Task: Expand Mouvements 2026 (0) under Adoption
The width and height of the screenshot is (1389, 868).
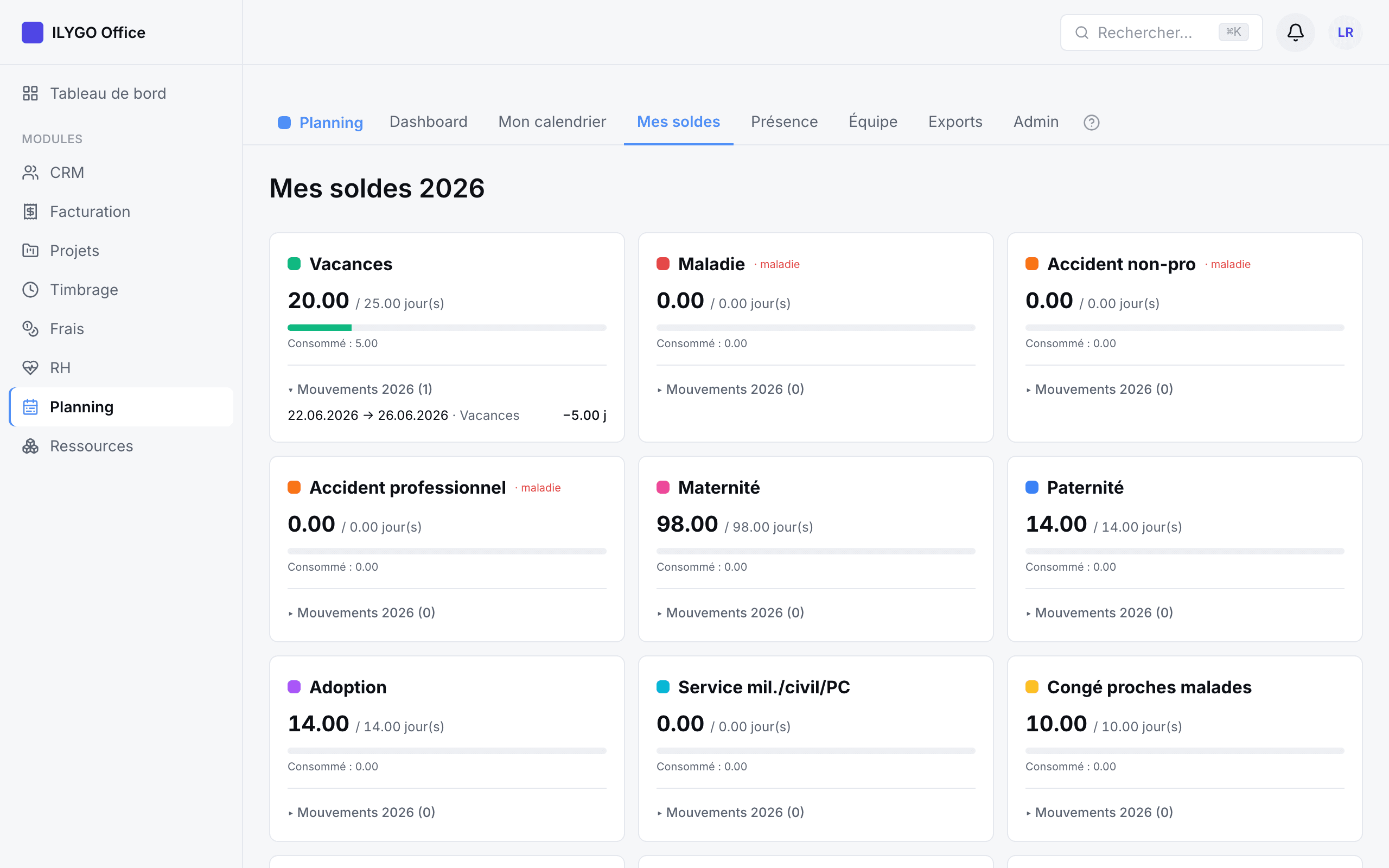Action: pos(361,812)
